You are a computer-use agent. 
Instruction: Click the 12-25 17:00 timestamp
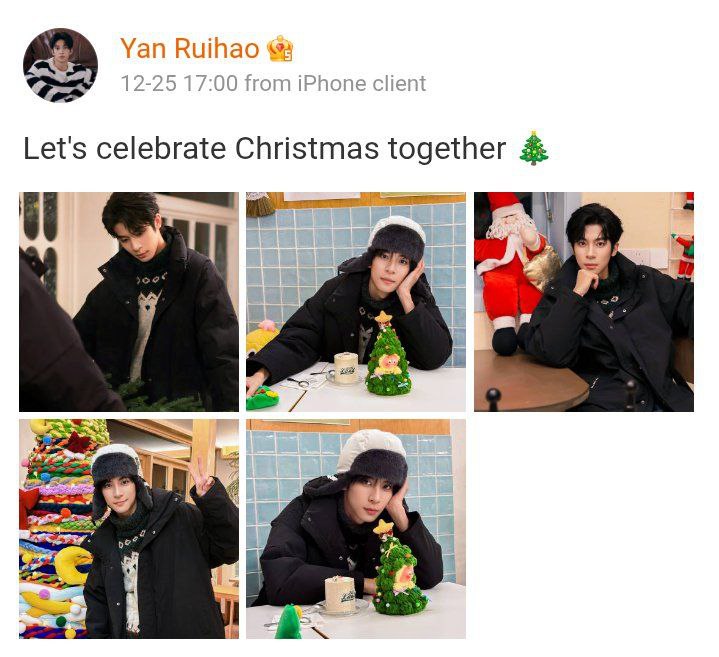point(179,83)
